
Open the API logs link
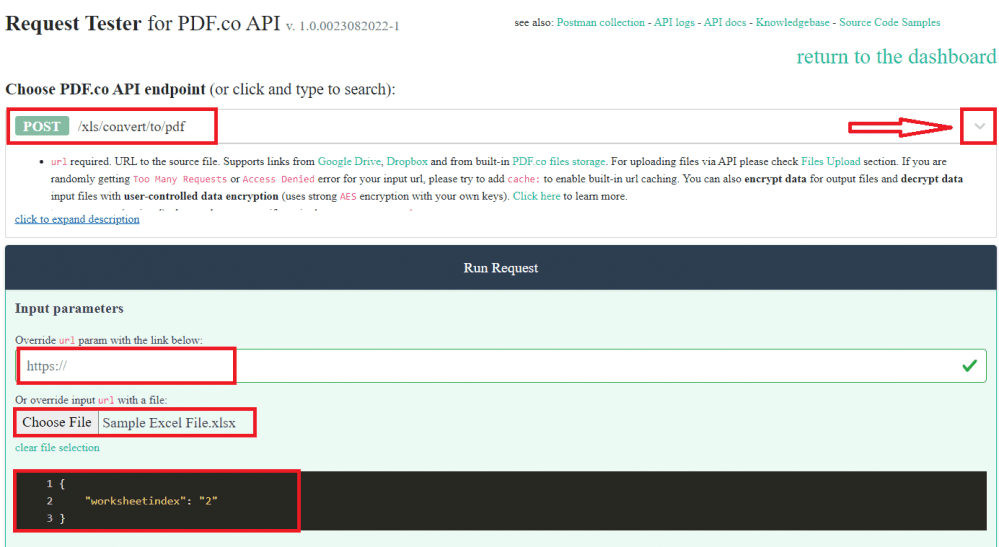[673, 22]
